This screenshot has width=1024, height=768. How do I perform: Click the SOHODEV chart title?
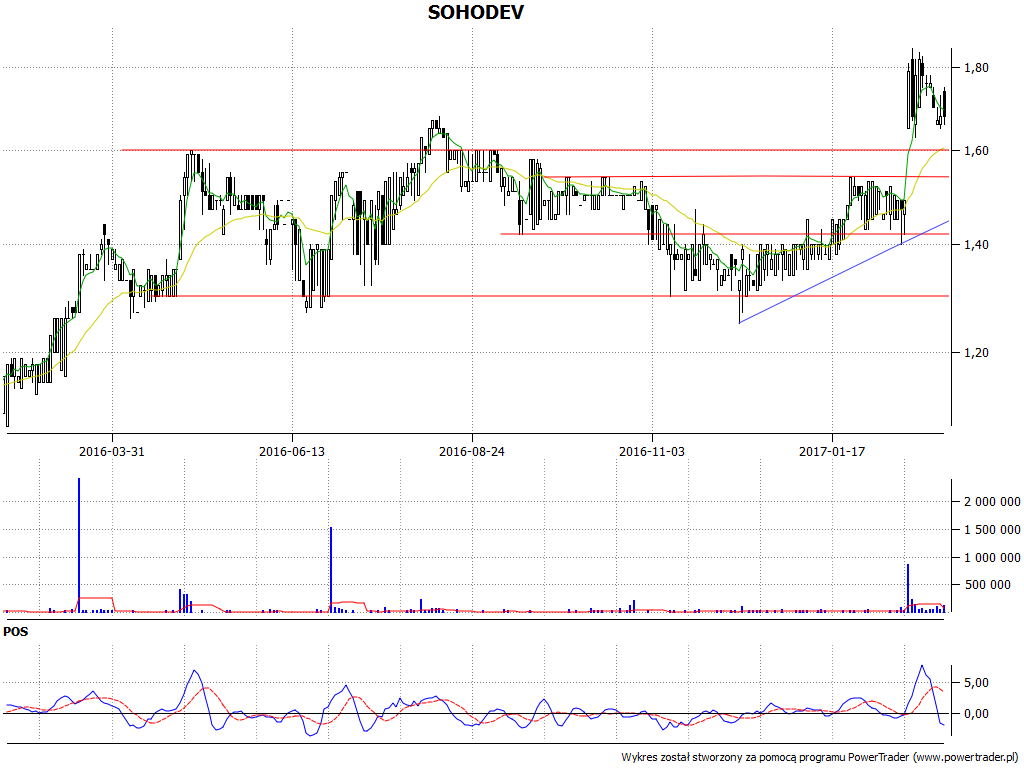[475, 12]
